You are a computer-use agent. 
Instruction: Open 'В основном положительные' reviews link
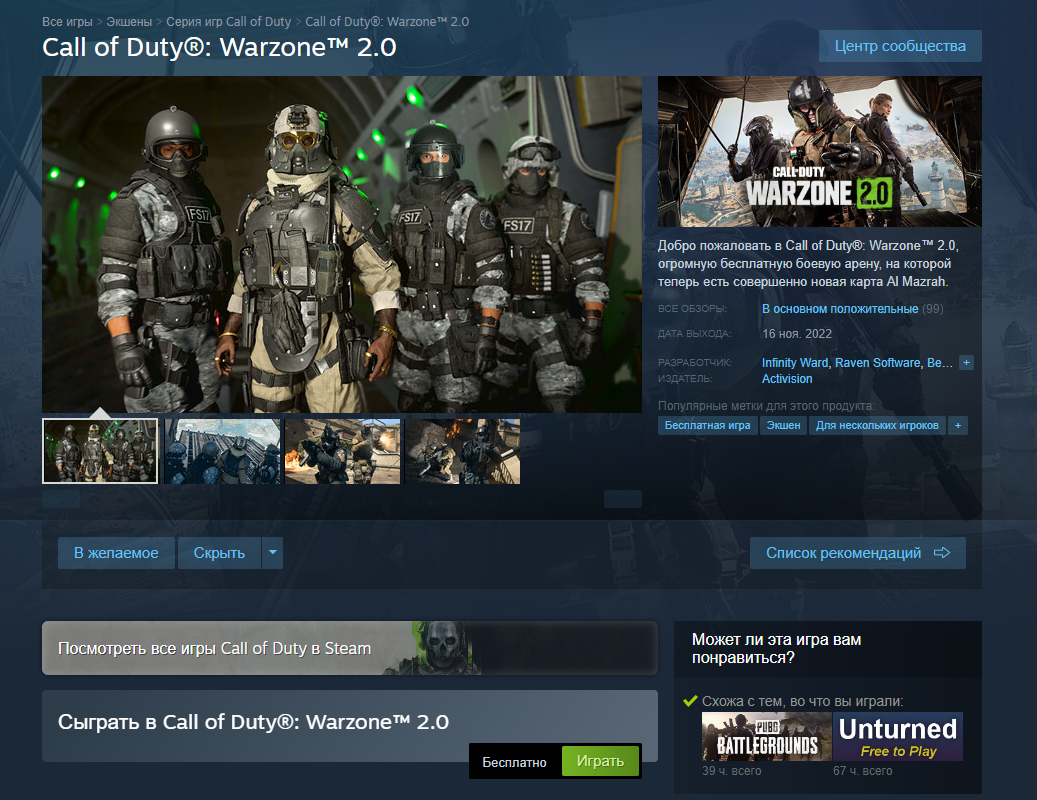840,309
